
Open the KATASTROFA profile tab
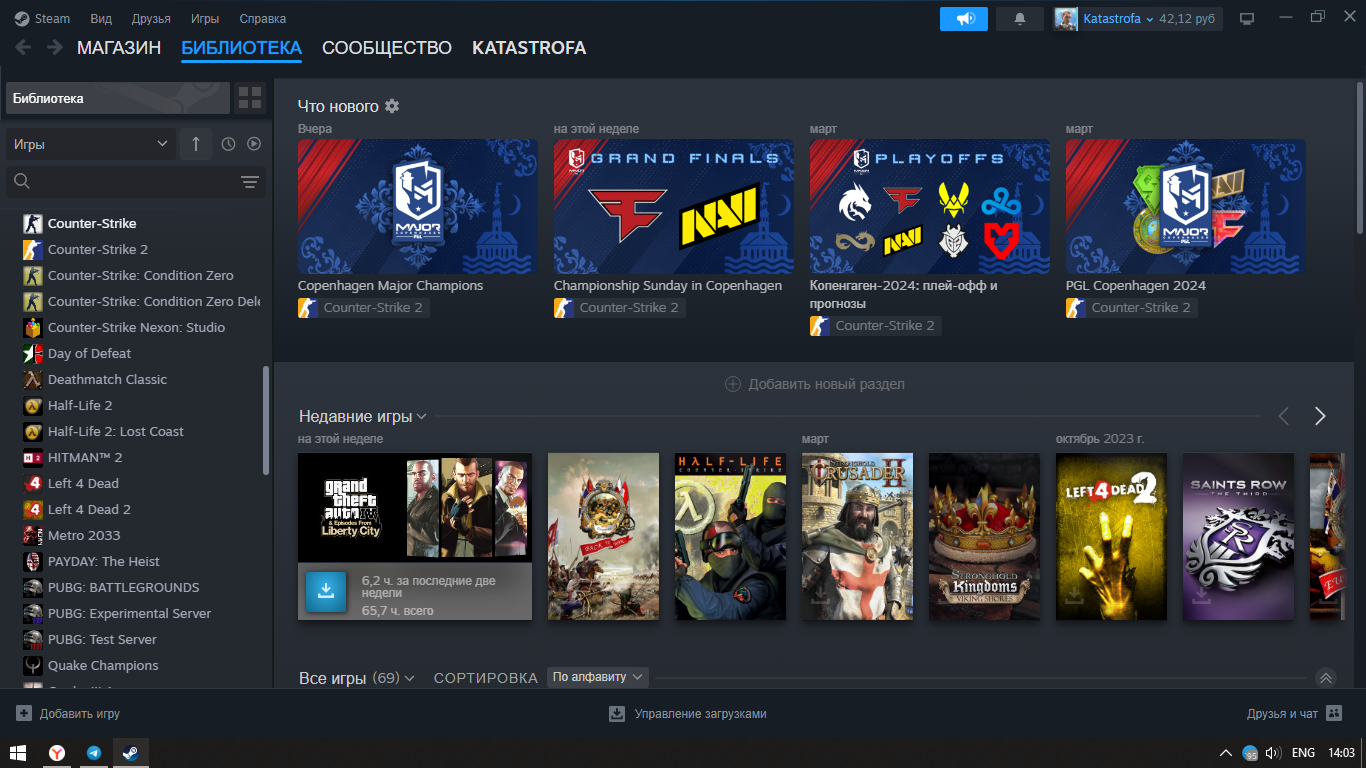pos(529,48)
